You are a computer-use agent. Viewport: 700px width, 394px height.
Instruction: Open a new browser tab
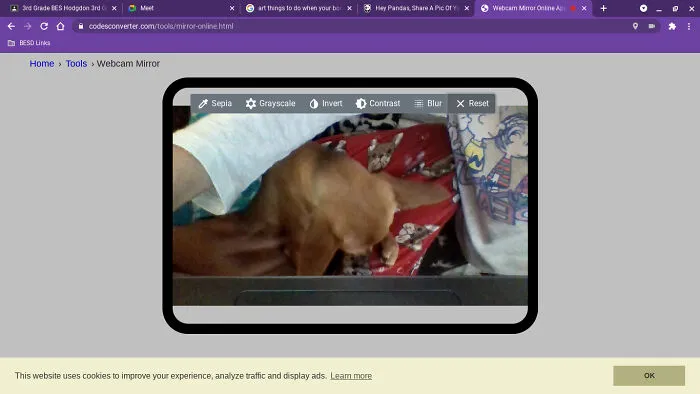pos(604,8)
